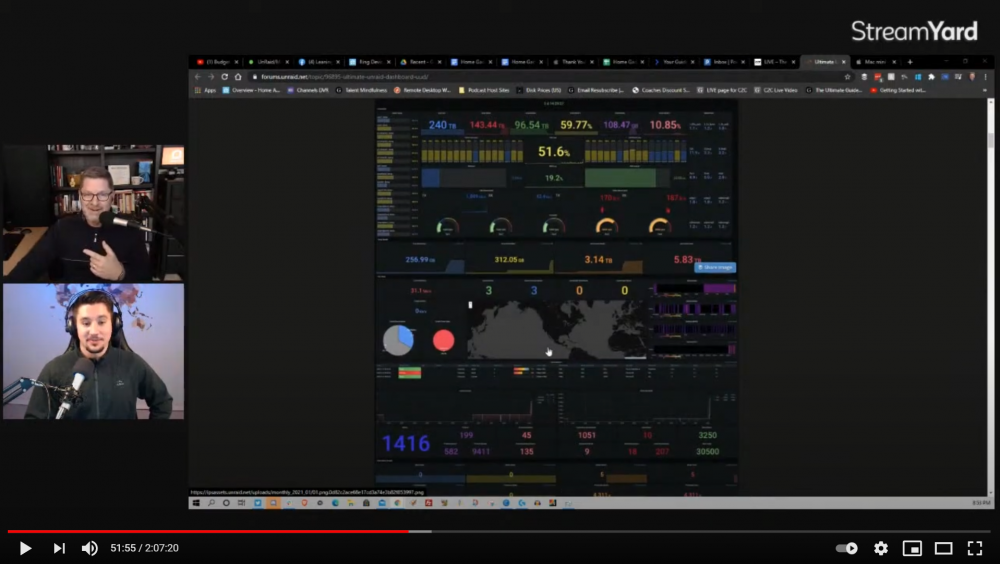The width and height of the screenshot is (1000, 564).
Task: Click the bottom webcam feed of man with headset
Action: pos(93,352)
